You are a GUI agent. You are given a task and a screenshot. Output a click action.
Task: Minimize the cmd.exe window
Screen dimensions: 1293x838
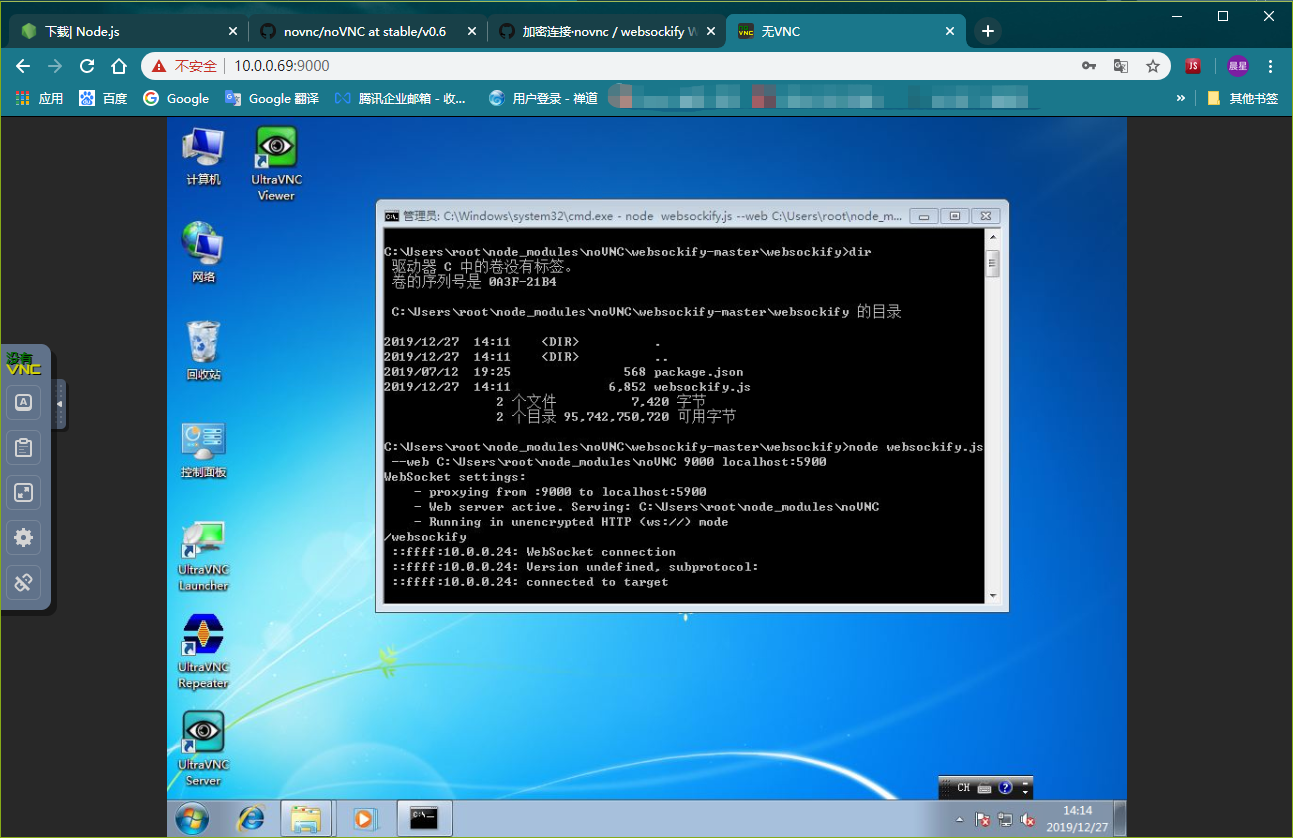point(925,215)
